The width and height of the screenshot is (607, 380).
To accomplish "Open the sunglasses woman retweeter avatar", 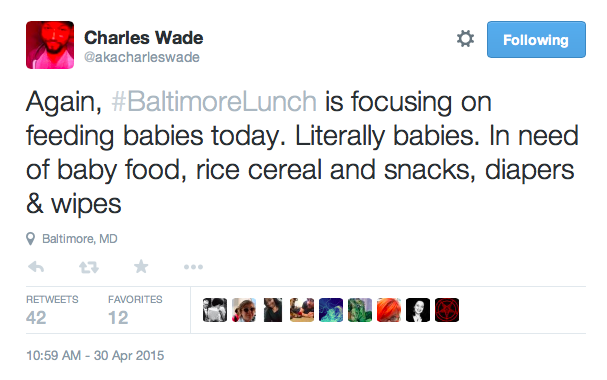I will [x=244, y=310].
